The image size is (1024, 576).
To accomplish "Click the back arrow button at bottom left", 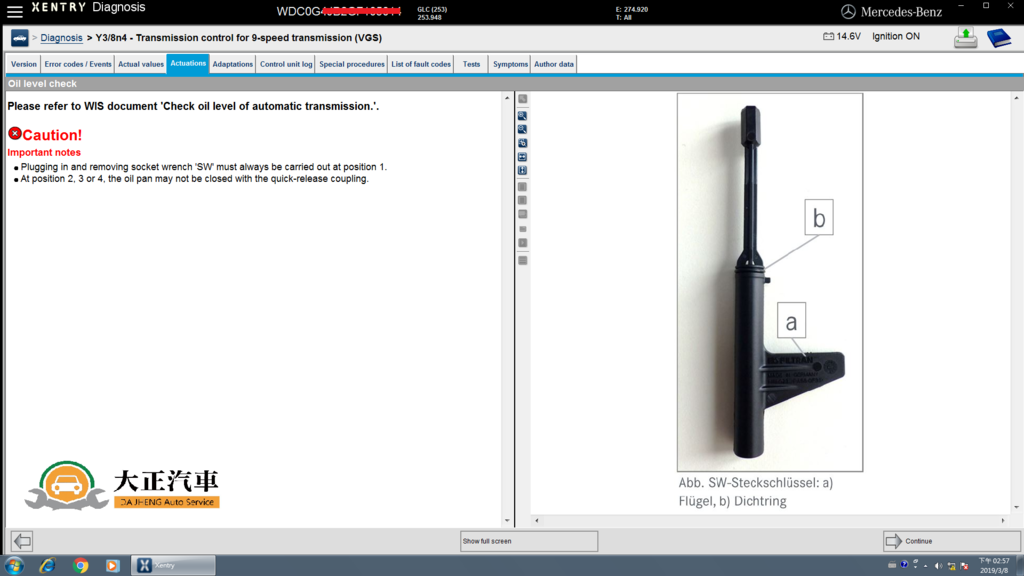I will click(x=22, y=541).
